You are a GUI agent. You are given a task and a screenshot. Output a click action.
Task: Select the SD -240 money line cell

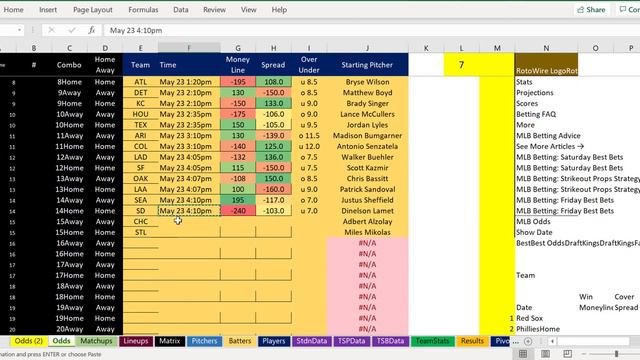[238, 211]
